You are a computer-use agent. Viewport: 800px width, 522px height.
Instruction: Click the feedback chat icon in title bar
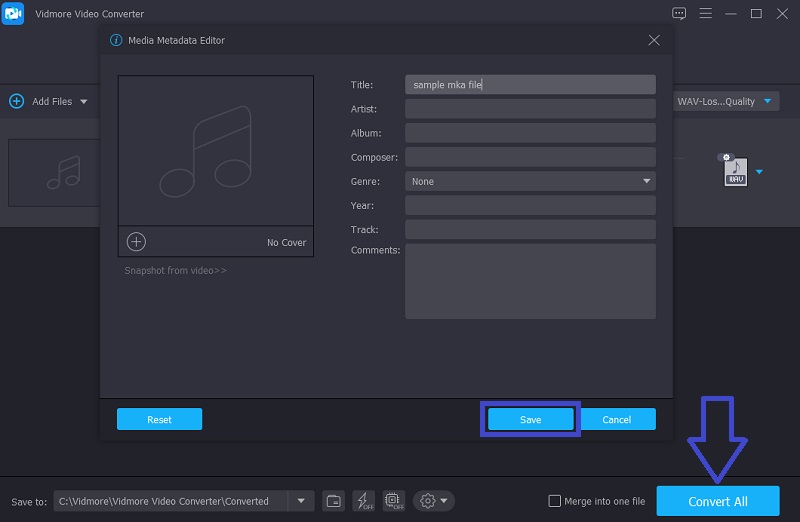click(680, 14)
